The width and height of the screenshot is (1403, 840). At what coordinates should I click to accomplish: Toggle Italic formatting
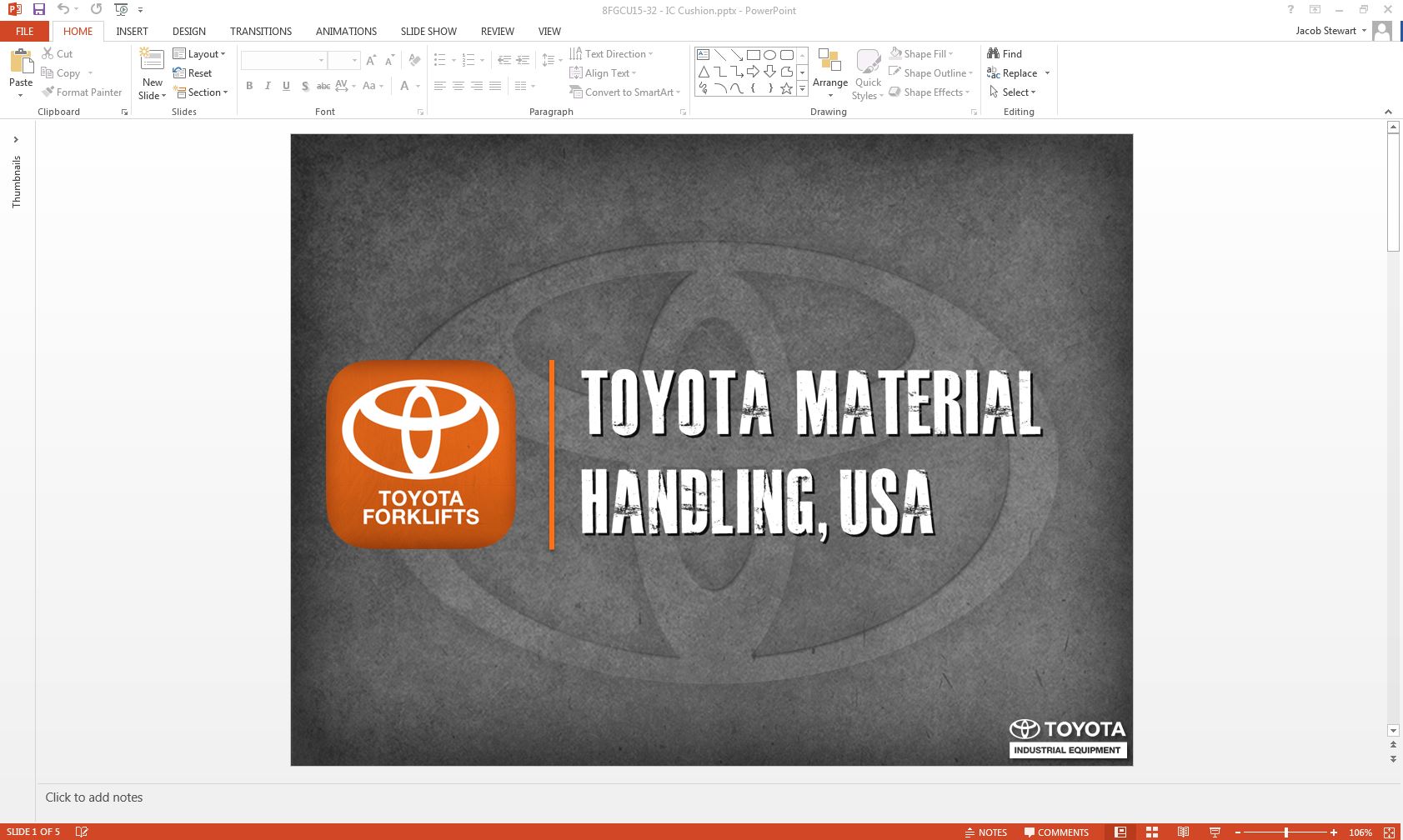coord(268,86)
